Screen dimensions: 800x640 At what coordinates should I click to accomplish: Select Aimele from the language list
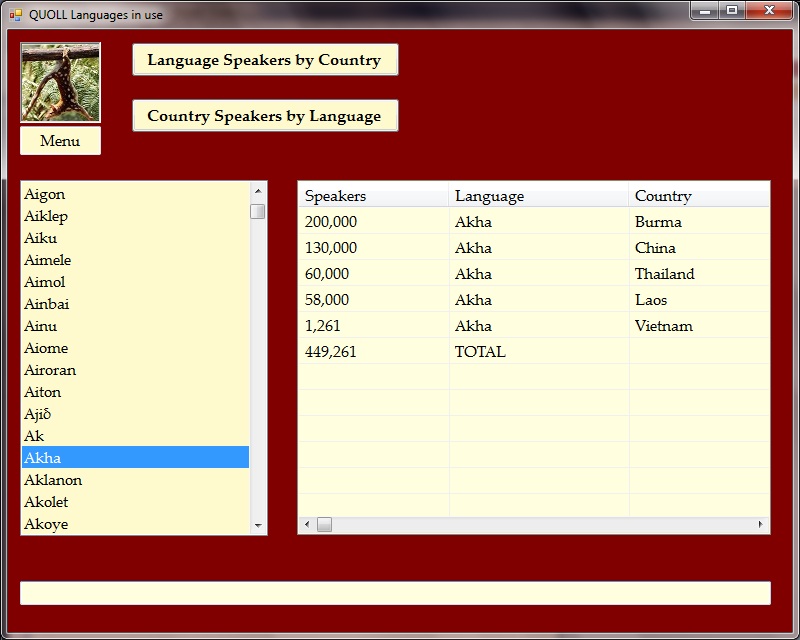tap(48, 260)
